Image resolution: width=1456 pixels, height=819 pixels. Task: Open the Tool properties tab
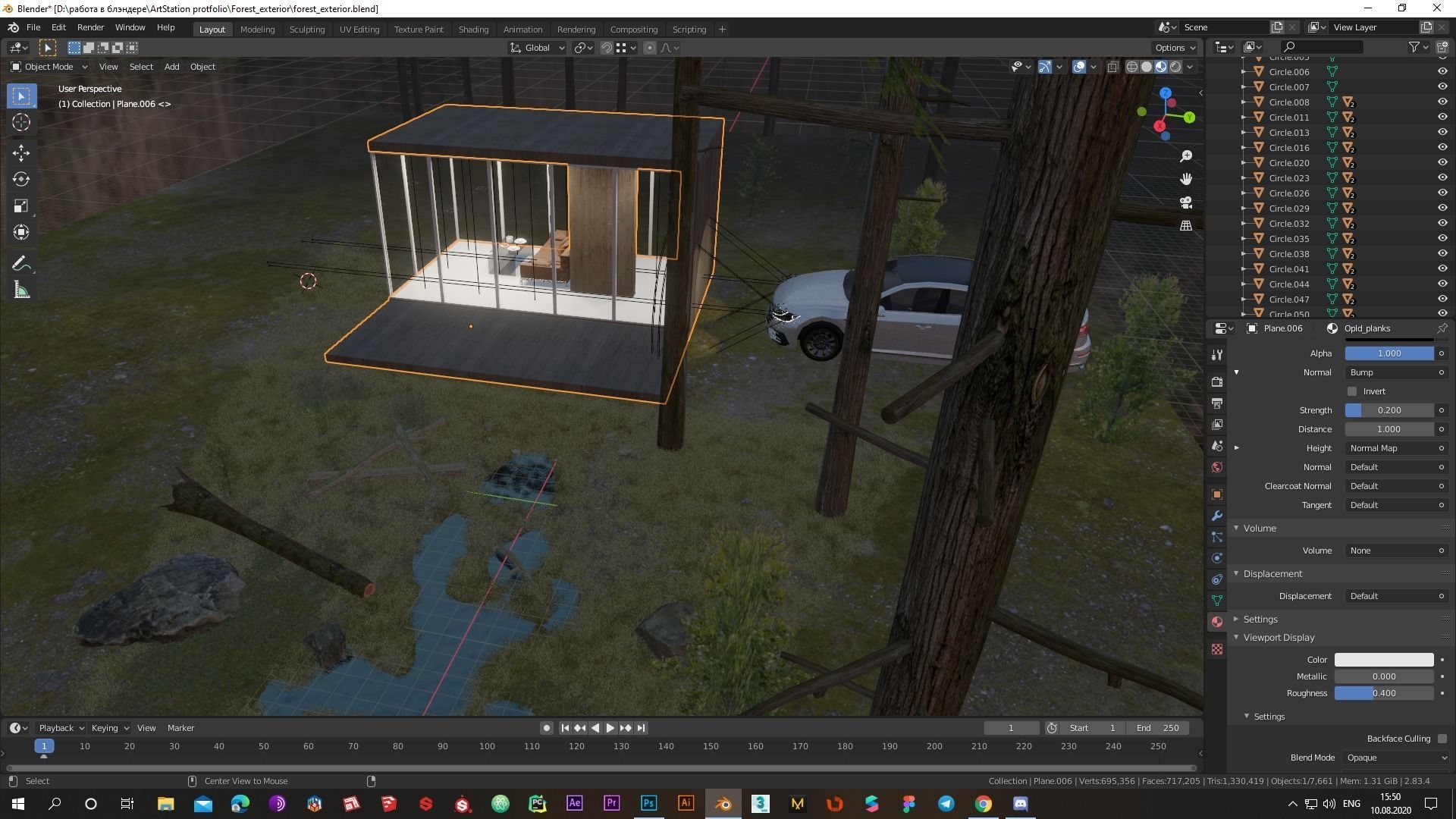[x=1217, y=355]
